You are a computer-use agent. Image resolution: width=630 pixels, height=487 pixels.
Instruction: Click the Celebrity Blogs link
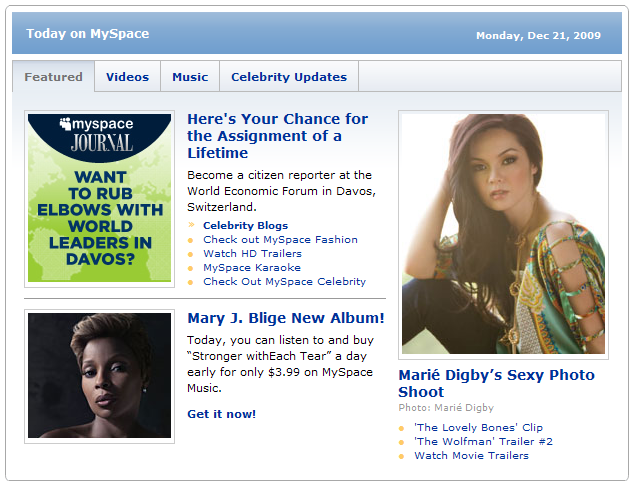coord(245,226)
